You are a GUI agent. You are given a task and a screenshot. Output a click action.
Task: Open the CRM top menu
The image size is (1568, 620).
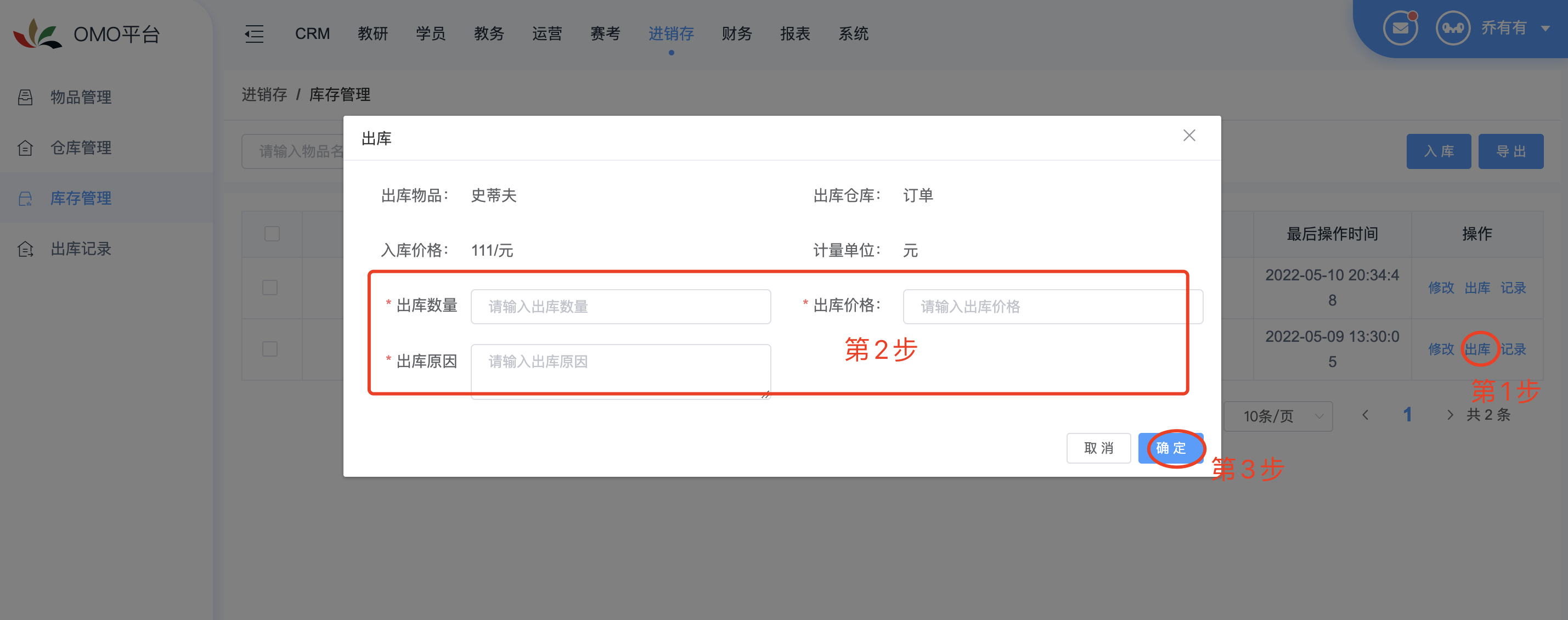click(312, 34)
